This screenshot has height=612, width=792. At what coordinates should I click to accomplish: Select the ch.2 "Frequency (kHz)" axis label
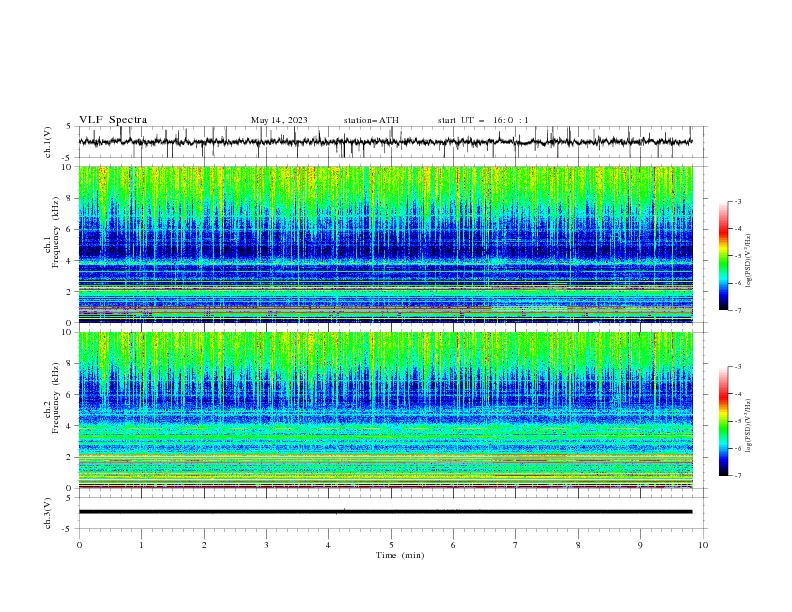click(x=56, y=398)
